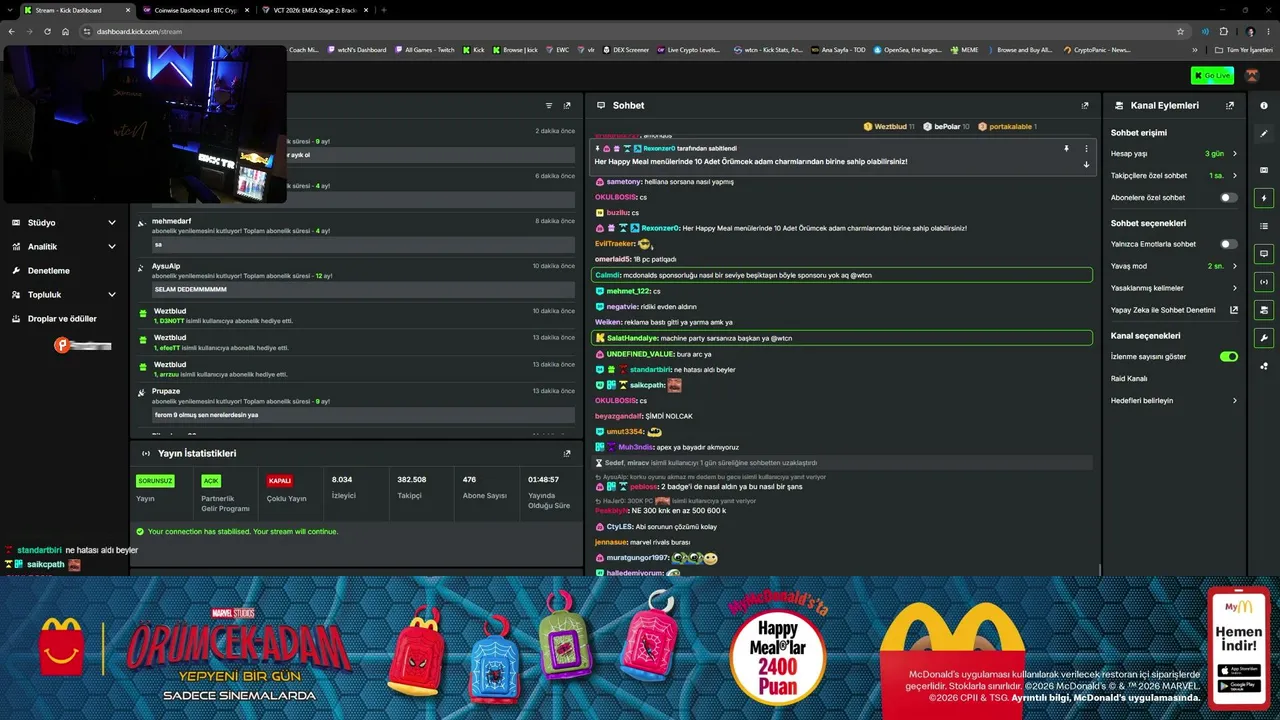Click the KAPALI Çoklu Yayın badge

280,481
